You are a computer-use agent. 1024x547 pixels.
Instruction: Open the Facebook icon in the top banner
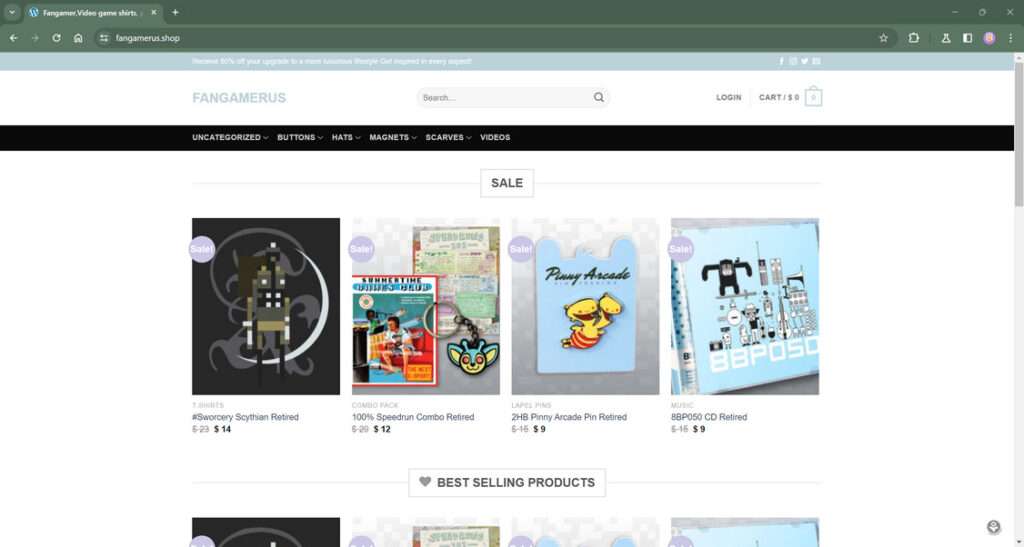[781, 61]
